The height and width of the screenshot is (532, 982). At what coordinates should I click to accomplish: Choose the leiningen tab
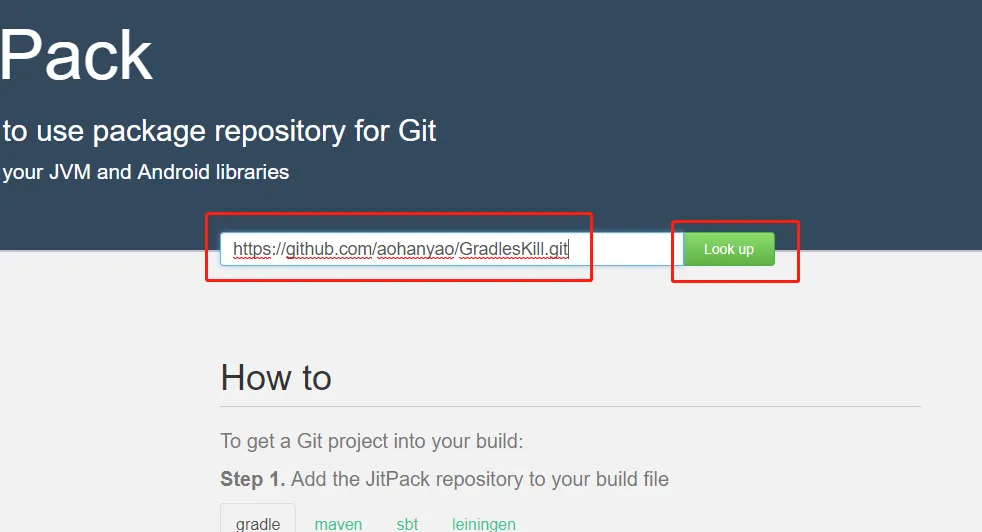[x=484, y=523]
